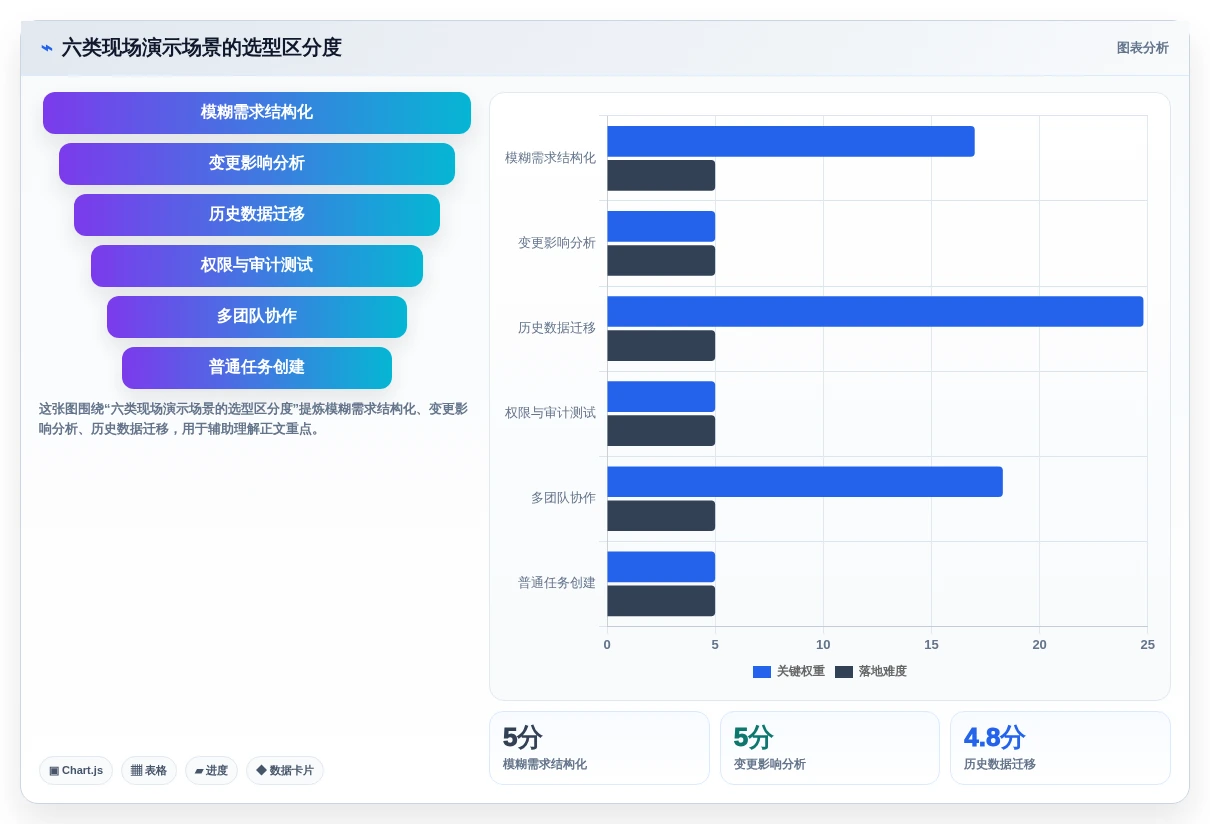Viewport: 1210px width, 824px height.
Task: Click the description paragraph starting 这张图围绕
Action: (253, 419)
